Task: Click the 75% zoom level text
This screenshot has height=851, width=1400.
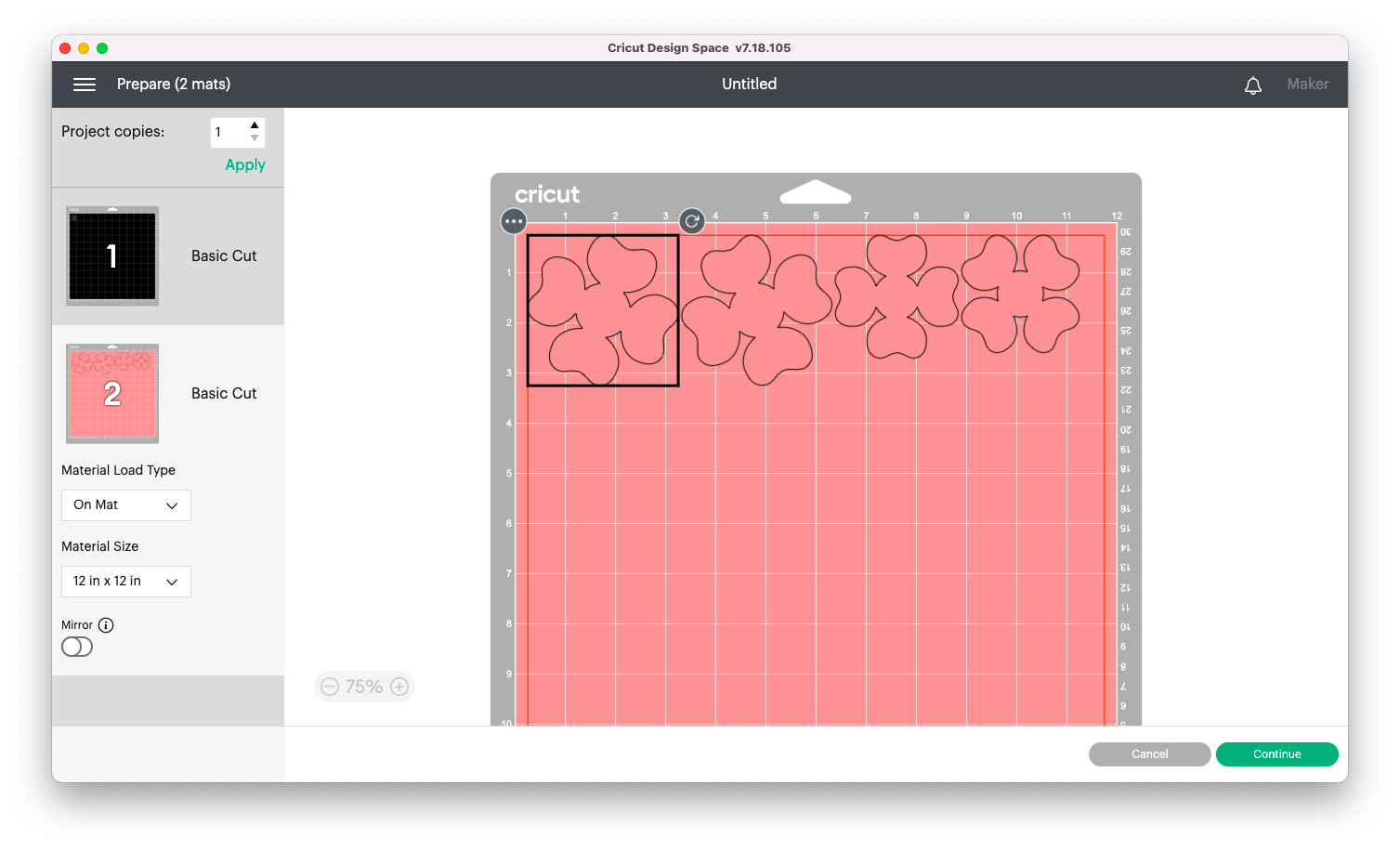Action: [x=364, y=687]
